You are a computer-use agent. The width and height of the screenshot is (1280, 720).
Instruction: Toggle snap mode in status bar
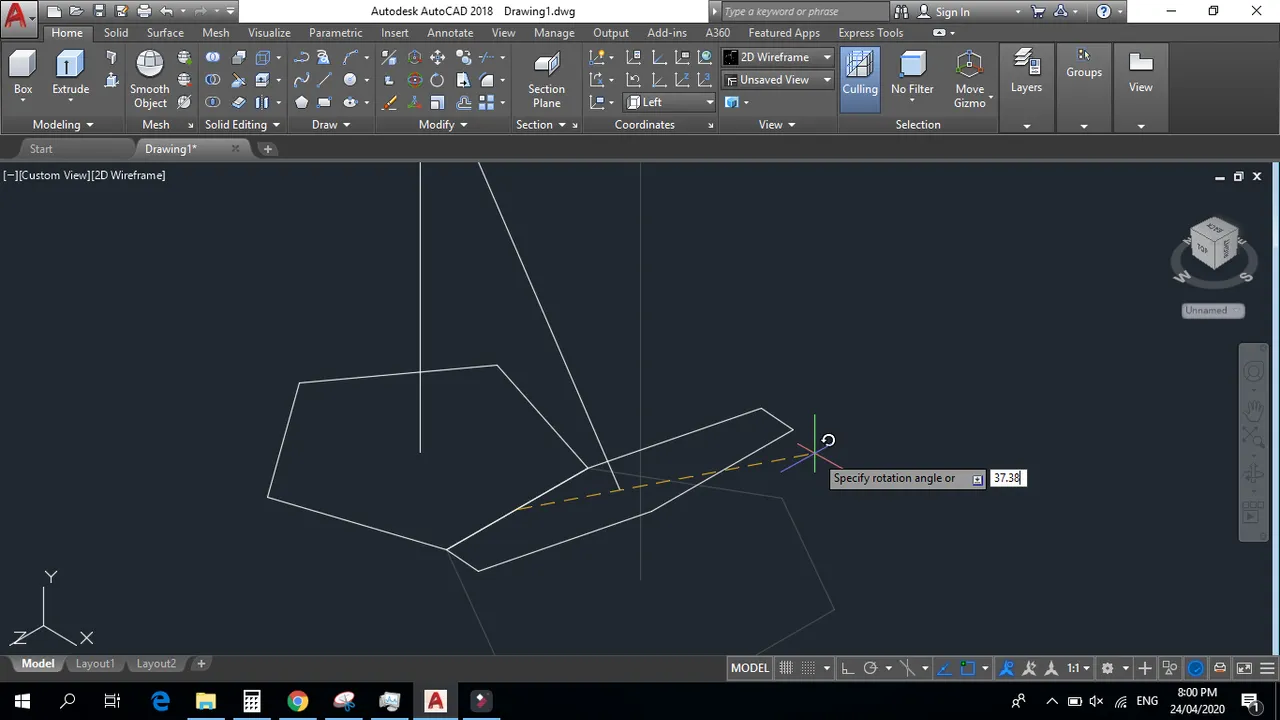pyautogui.click(x=808, y=668)
